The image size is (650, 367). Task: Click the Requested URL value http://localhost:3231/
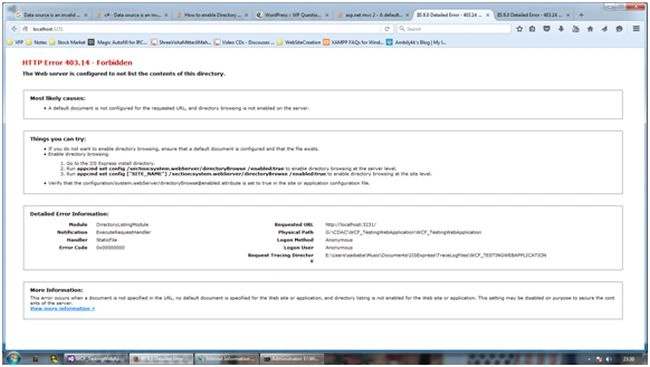(x=350, y=225)
